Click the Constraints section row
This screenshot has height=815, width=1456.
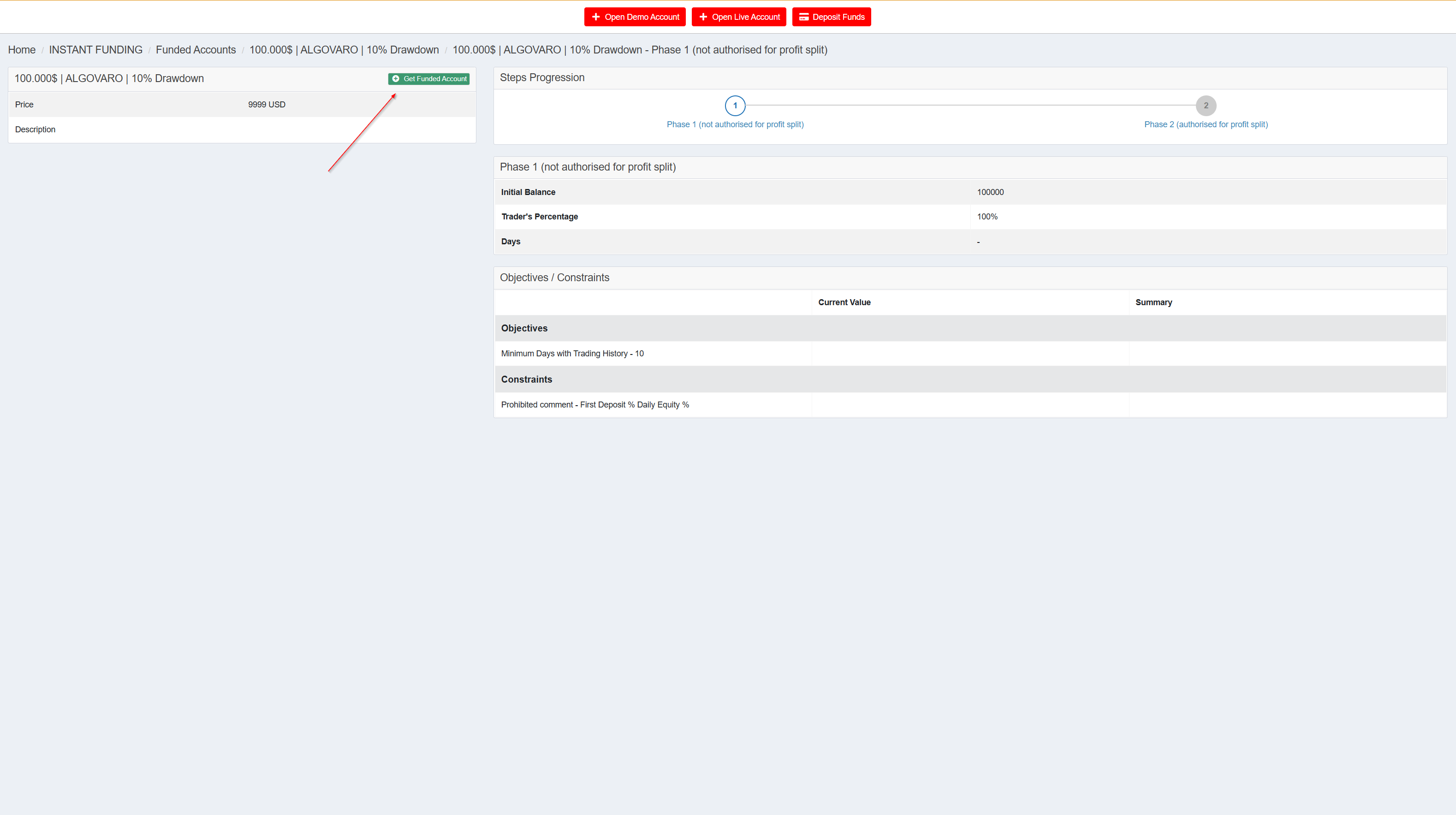click(x=970, y=379)
